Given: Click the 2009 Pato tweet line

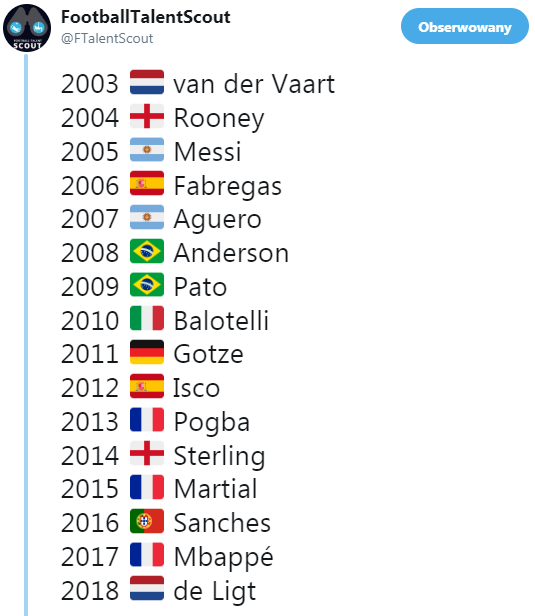Looking at the screenshot, I should (144, 286).
